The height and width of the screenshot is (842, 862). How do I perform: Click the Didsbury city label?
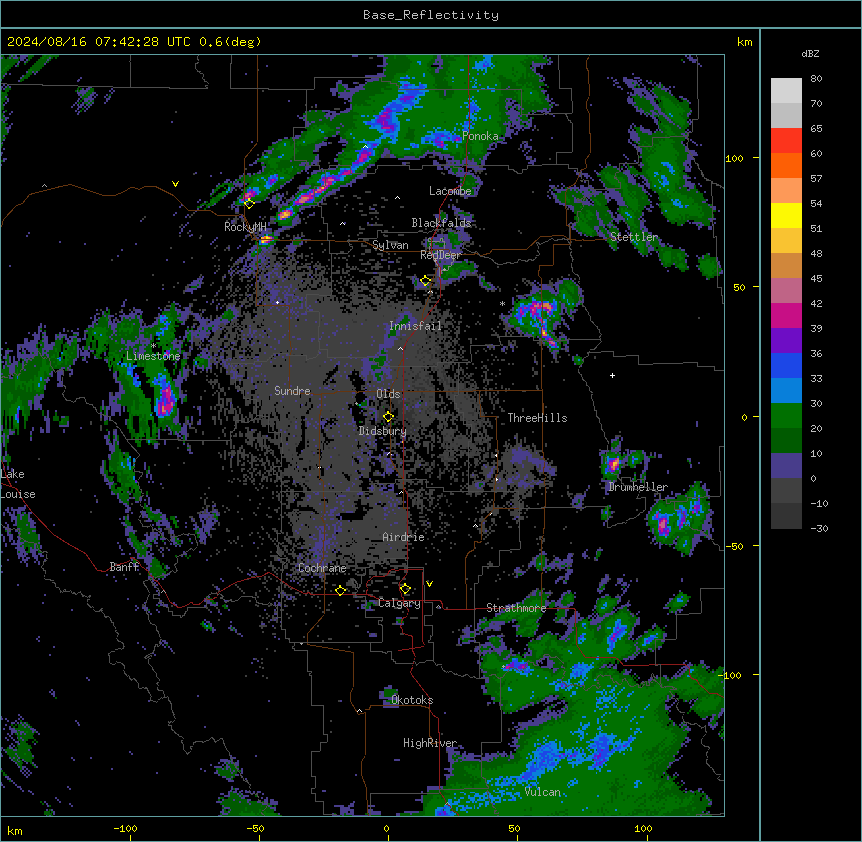coord(382,431)
